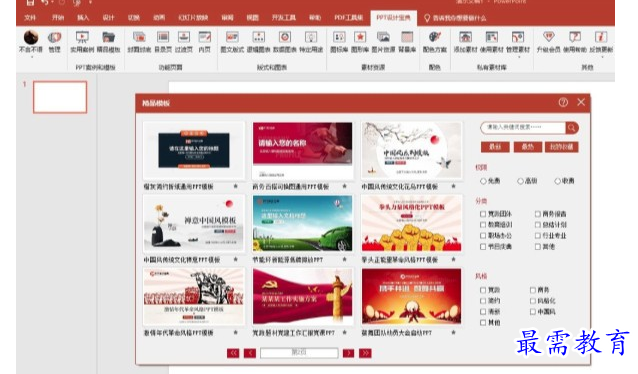This screenshot has height=374, width=638.
Task: Check the 商务报告 category checkbox
Action: click(538, 214)
